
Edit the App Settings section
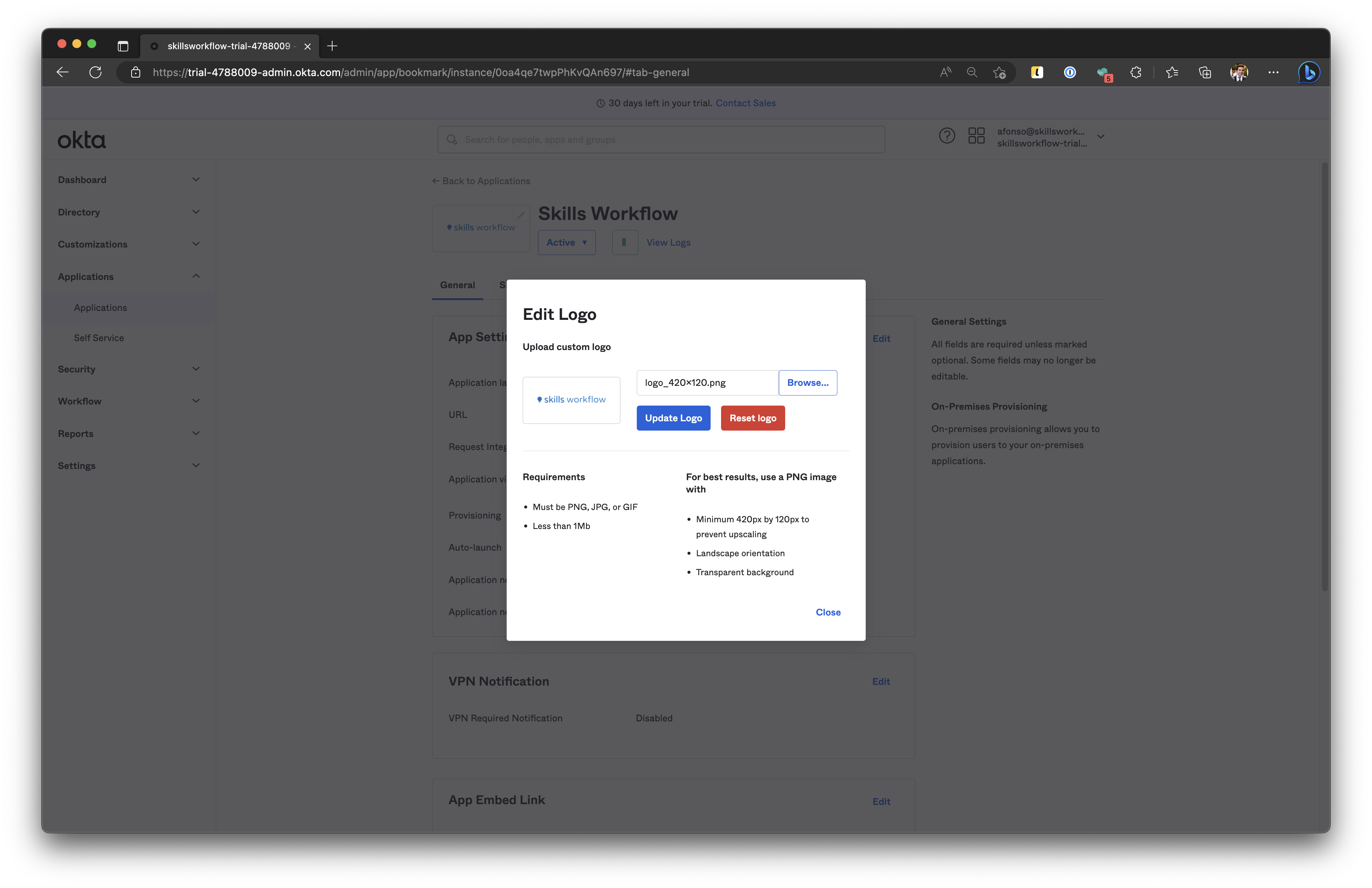click(x=881, y=338)
